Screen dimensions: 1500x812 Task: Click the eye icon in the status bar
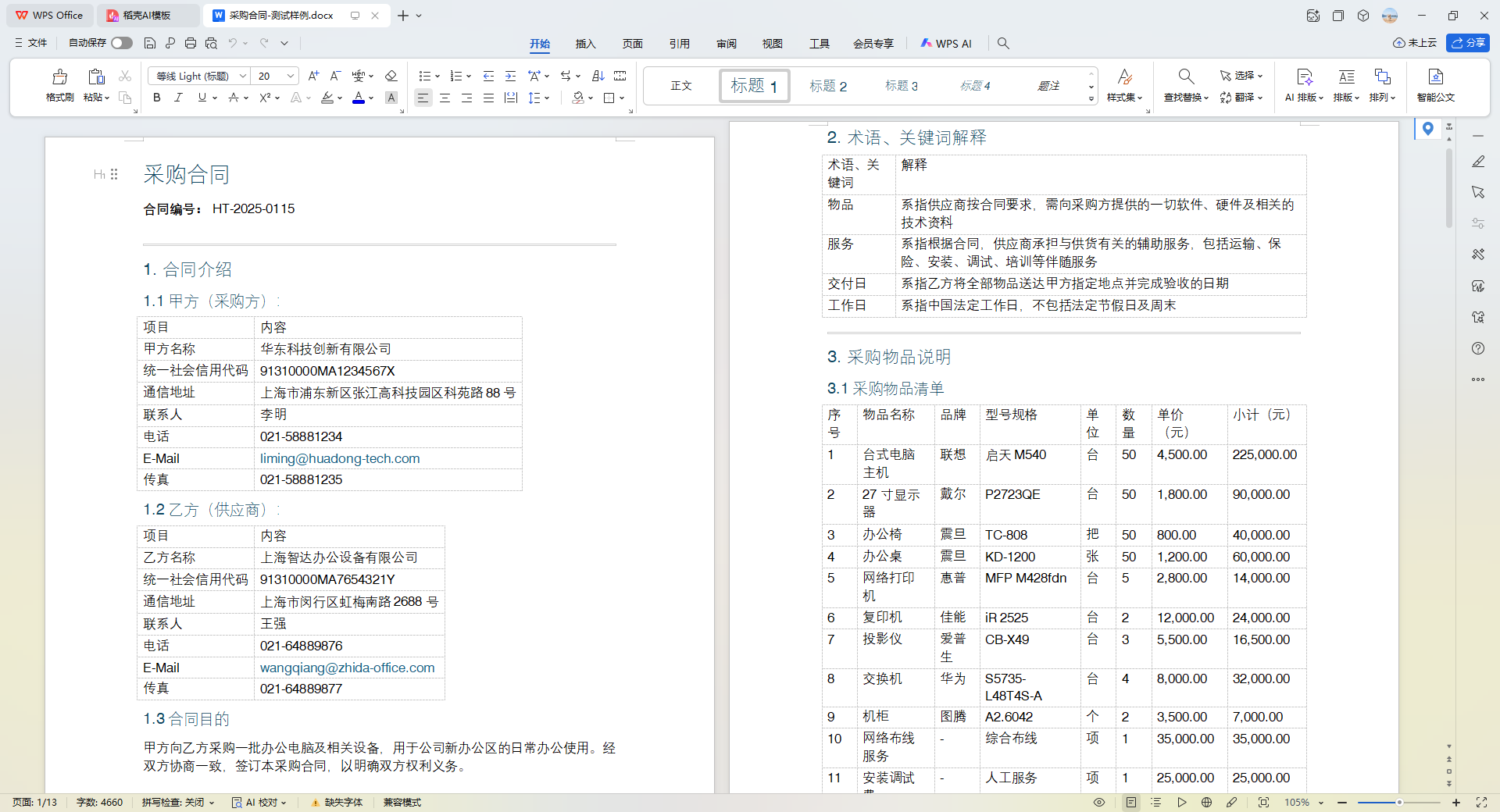1099,803
